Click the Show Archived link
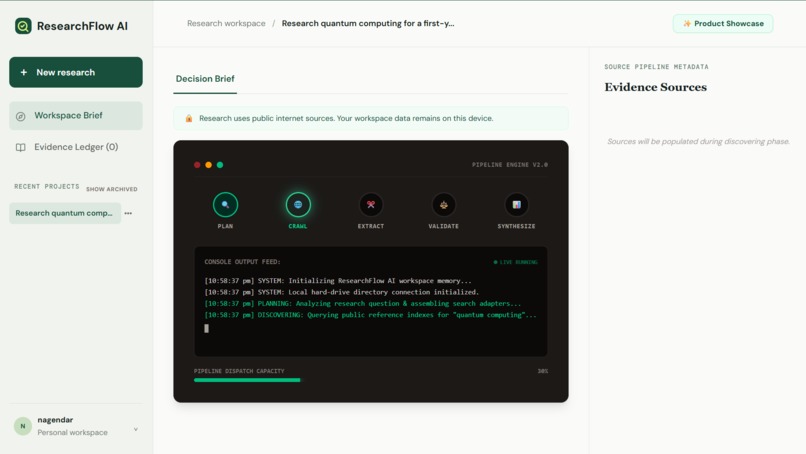The height and width of the screenshot is (454, 806). (x=112, y=189)
